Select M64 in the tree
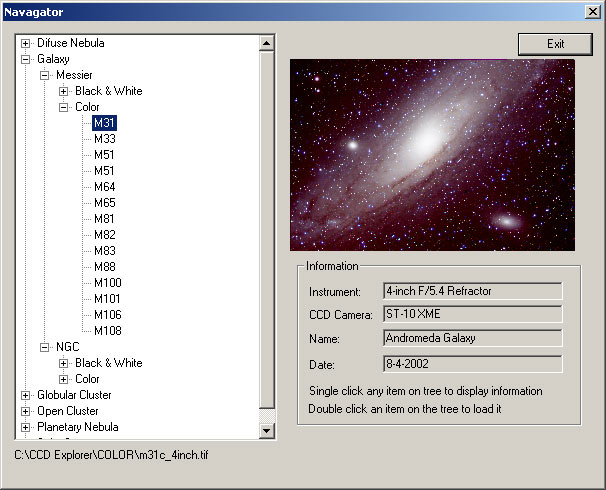Image resolution: width=606 pixels, height=490 pixels. [105, 187]
